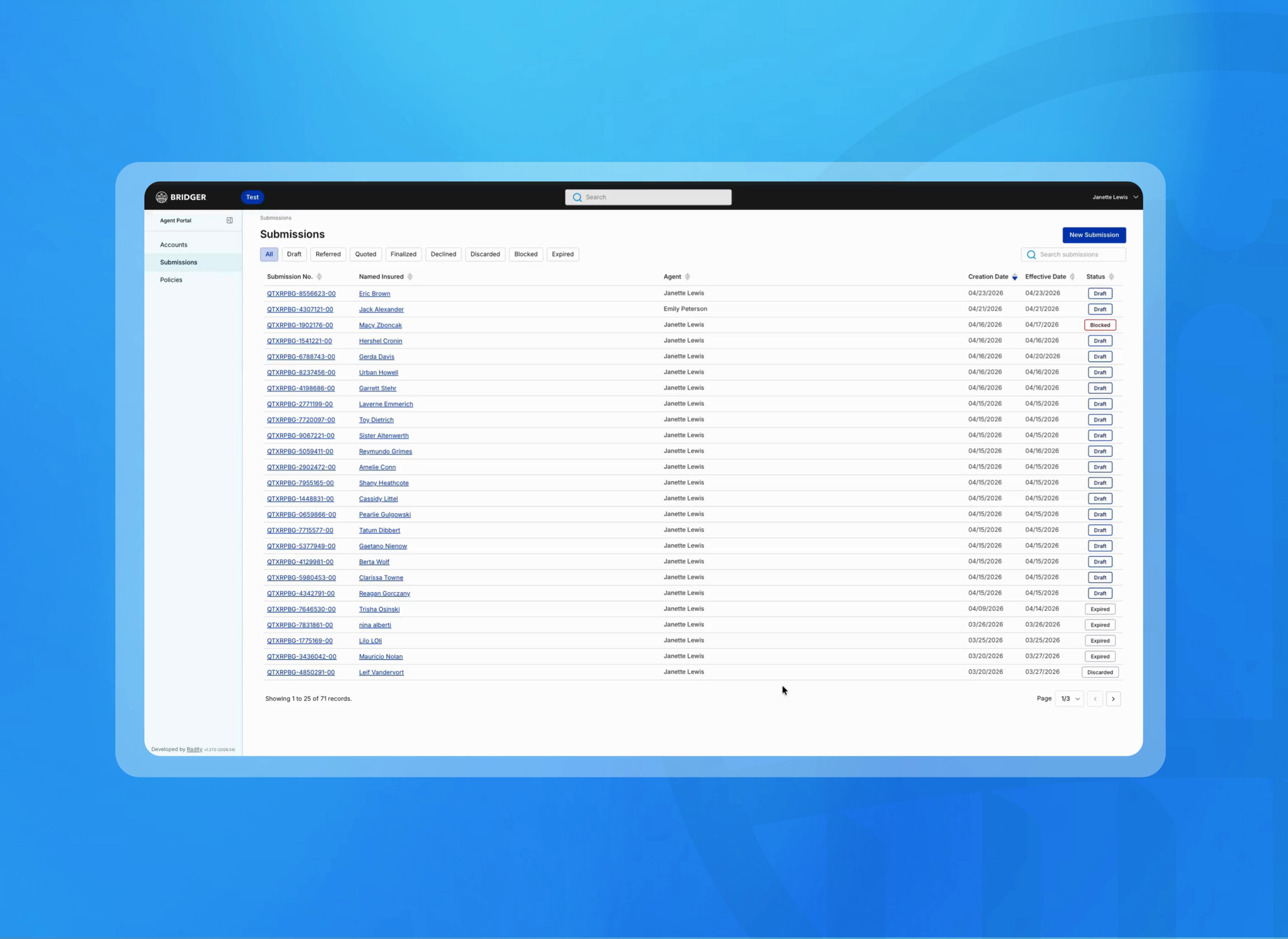
Task: Collapse the Agent Portal sidebar panel icon
Action: pyautogui.click(x=230, y=220)
